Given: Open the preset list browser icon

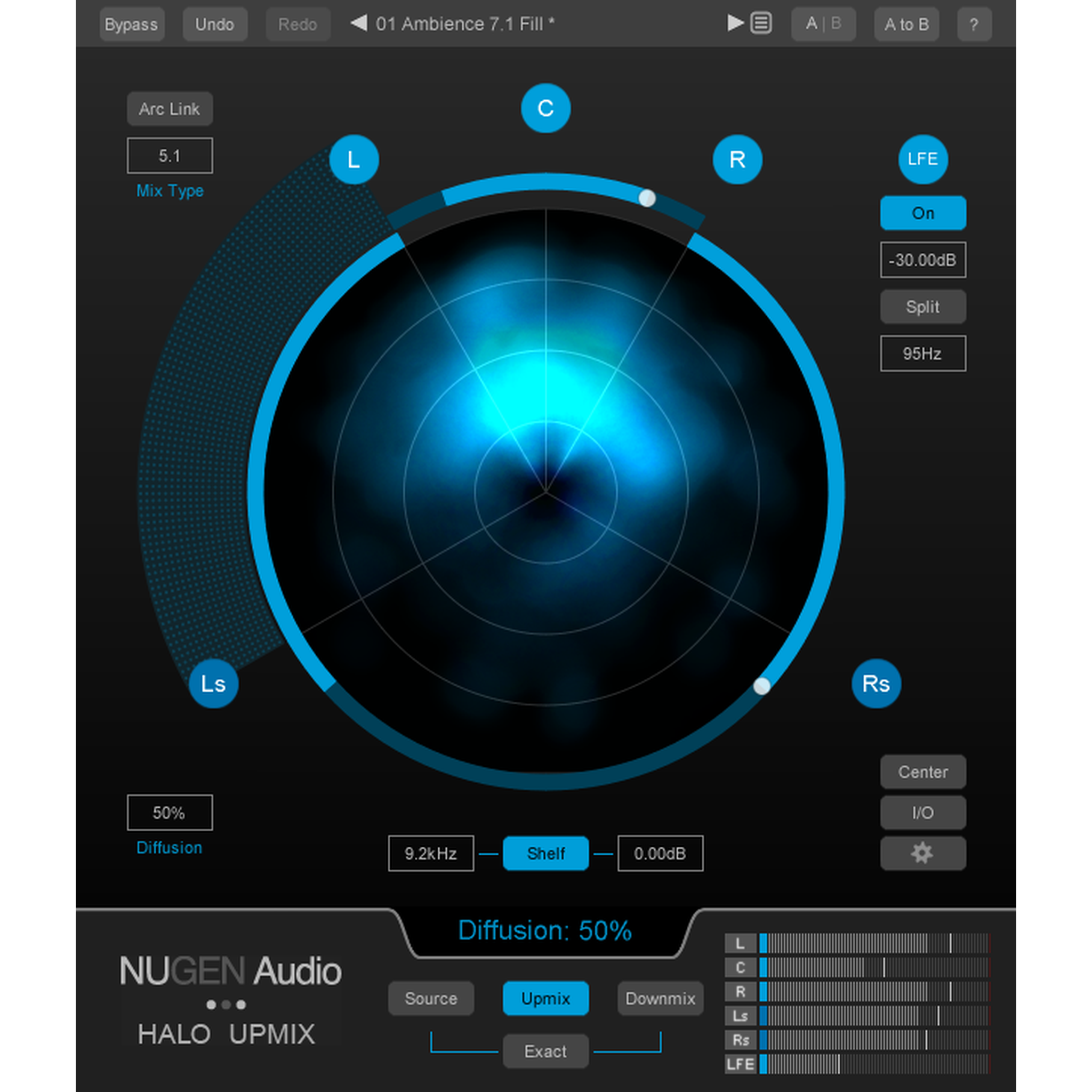Looking at the screenshot, I should coord(761,24).
